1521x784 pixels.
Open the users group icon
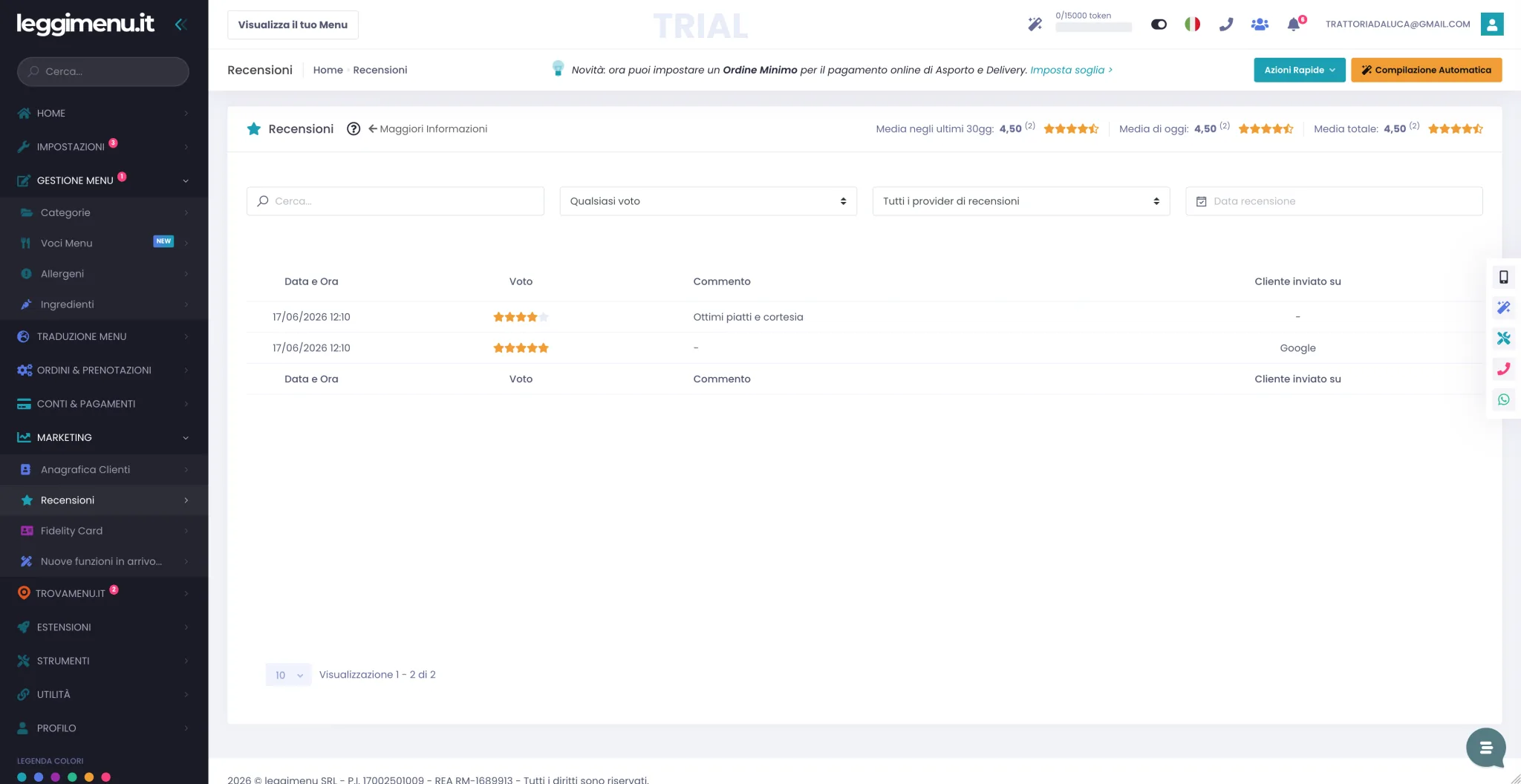1260,24
